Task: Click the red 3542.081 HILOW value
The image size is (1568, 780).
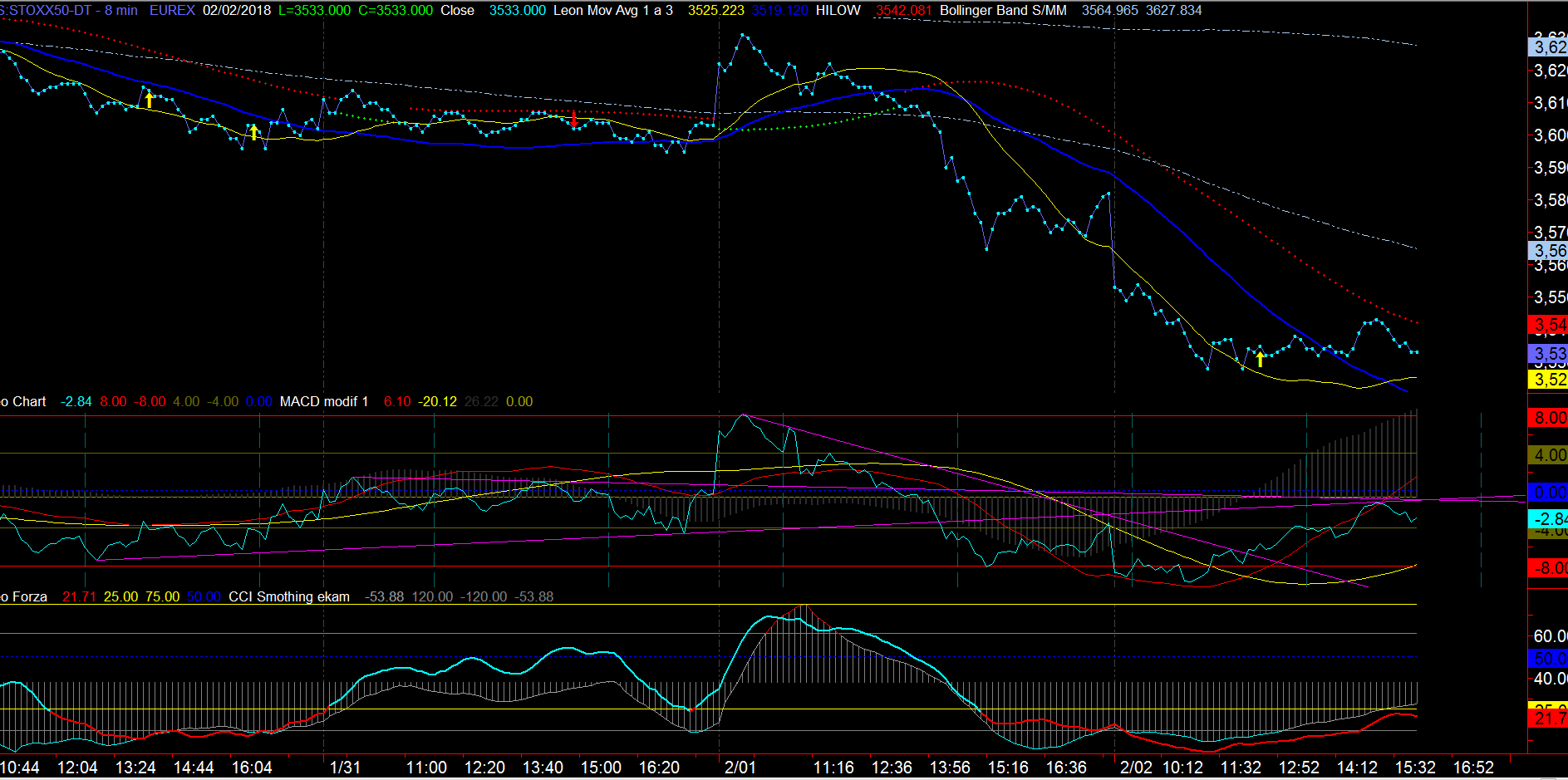Action: pos(903,10)
